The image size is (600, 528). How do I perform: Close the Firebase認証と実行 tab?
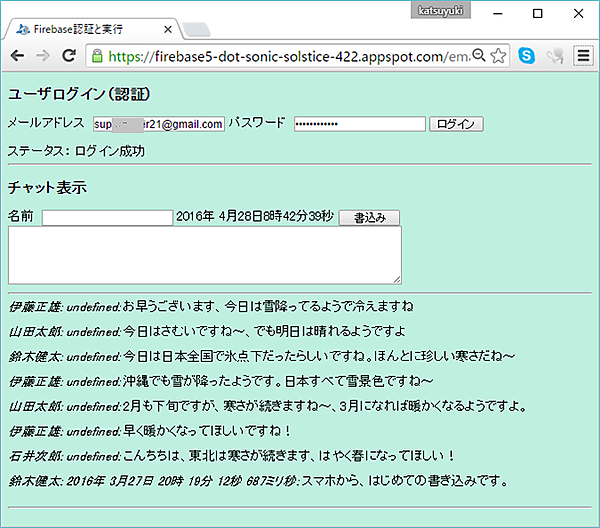[168, 29]
